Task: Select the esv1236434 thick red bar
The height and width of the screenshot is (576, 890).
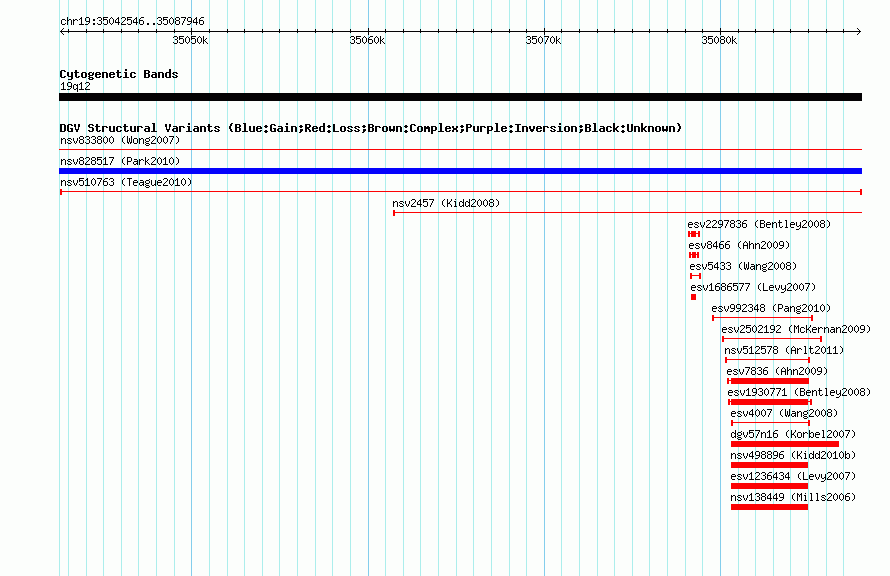Action: pyautogui.click(x=769, y=486)
